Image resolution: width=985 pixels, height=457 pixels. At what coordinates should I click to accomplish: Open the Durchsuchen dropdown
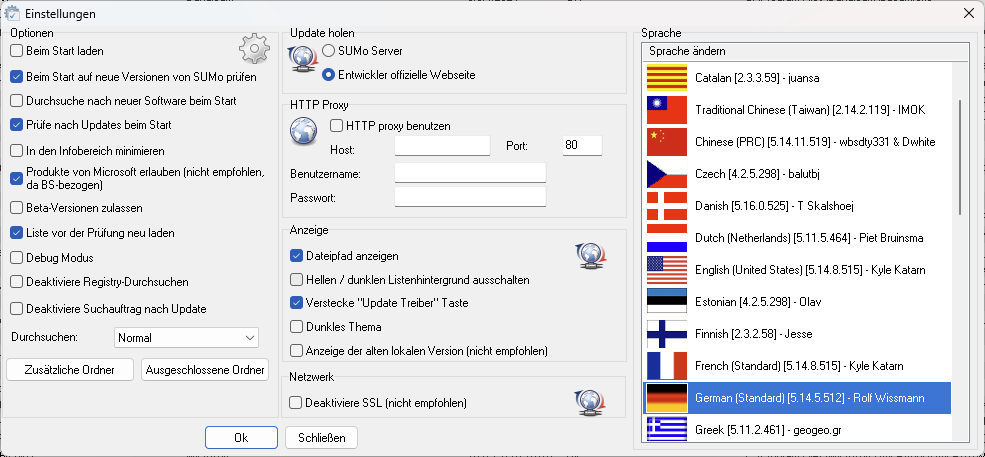(x=186, y=338)
